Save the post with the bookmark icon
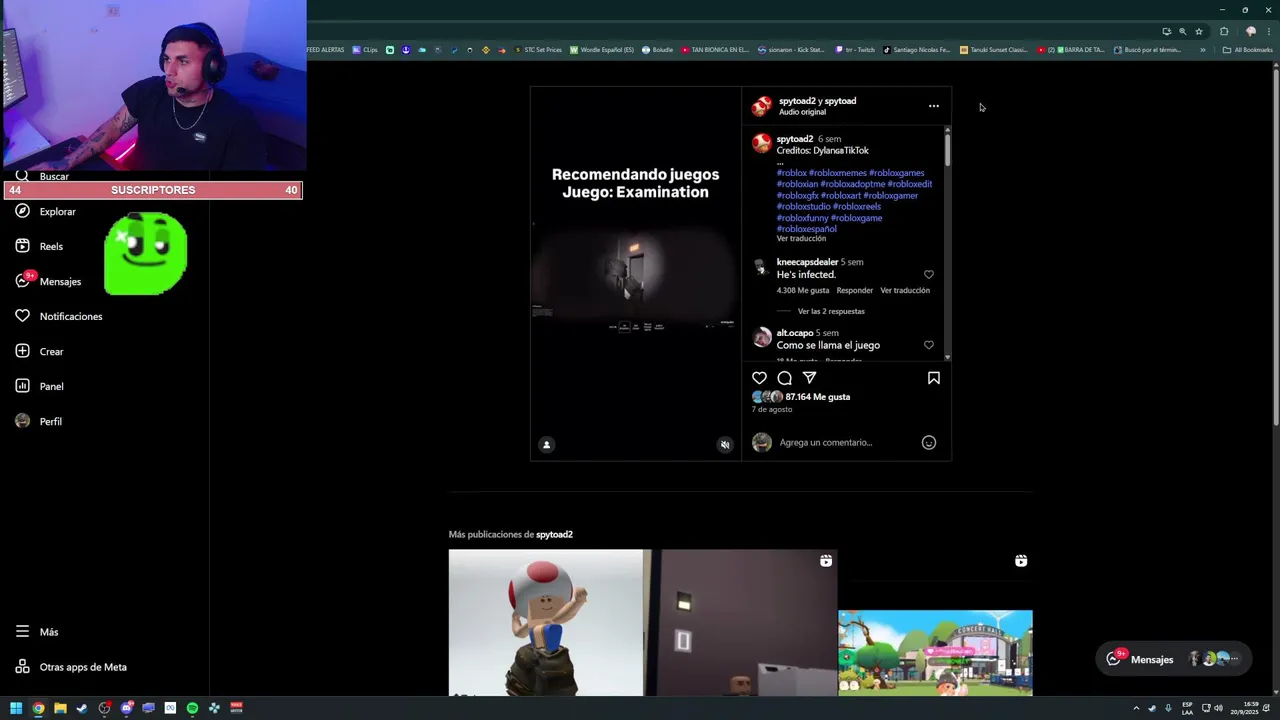This screenshot has height=720, width=1280. click(x=933, y=378)
